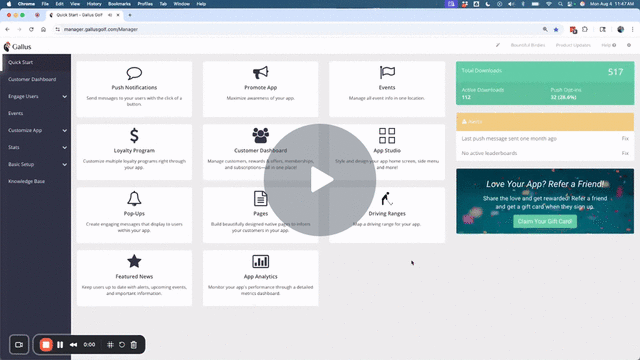Screen dimensions: 640x360
Task: Toggle the grid icon in recorder bar
Action: pos(110,345)
